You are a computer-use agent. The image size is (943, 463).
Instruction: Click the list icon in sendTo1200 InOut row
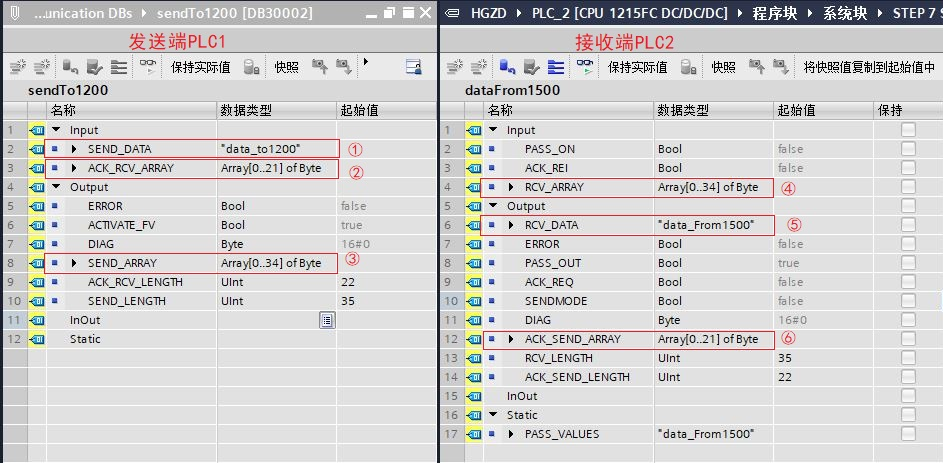point(327,320)
